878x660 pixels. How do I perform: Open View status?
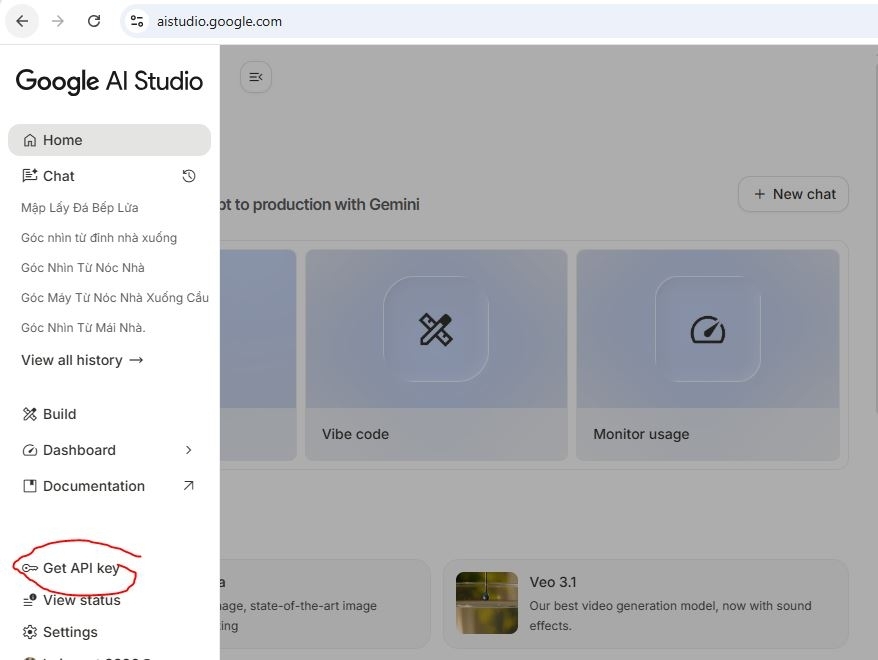pos(81,600)
